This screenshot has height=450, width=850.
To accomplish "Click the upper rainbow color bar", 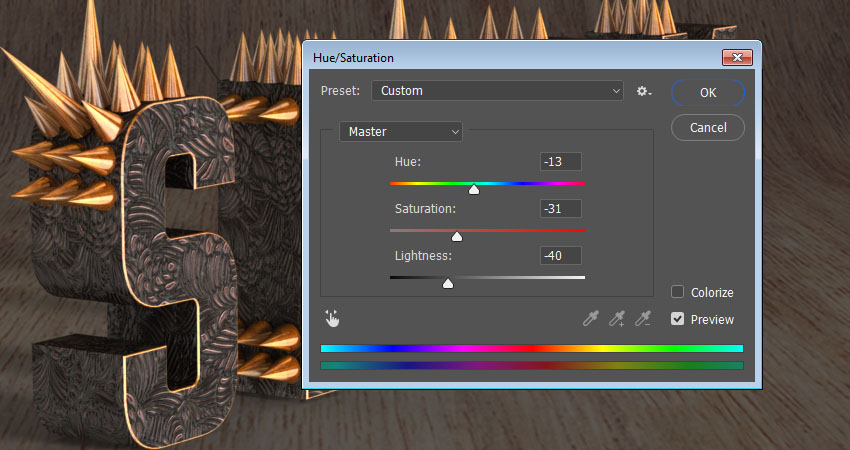I will [x=532, y=349].
